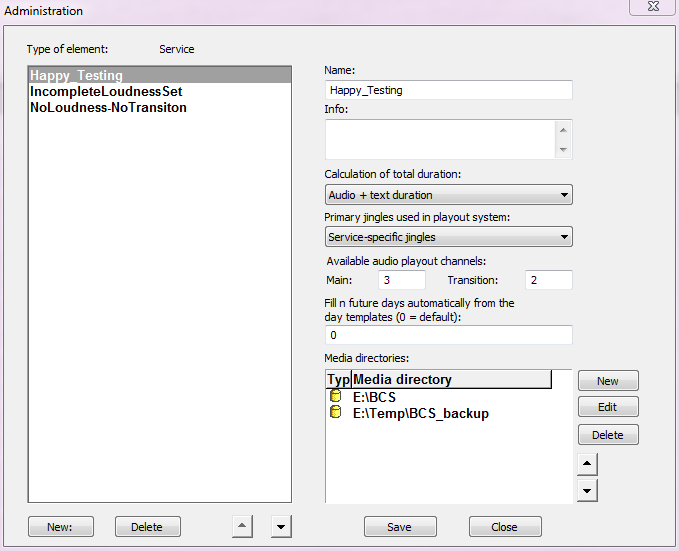Move media directory down with arrow button
The width and height of the screenshot is (679, 551).
click(x=588, y=490)
